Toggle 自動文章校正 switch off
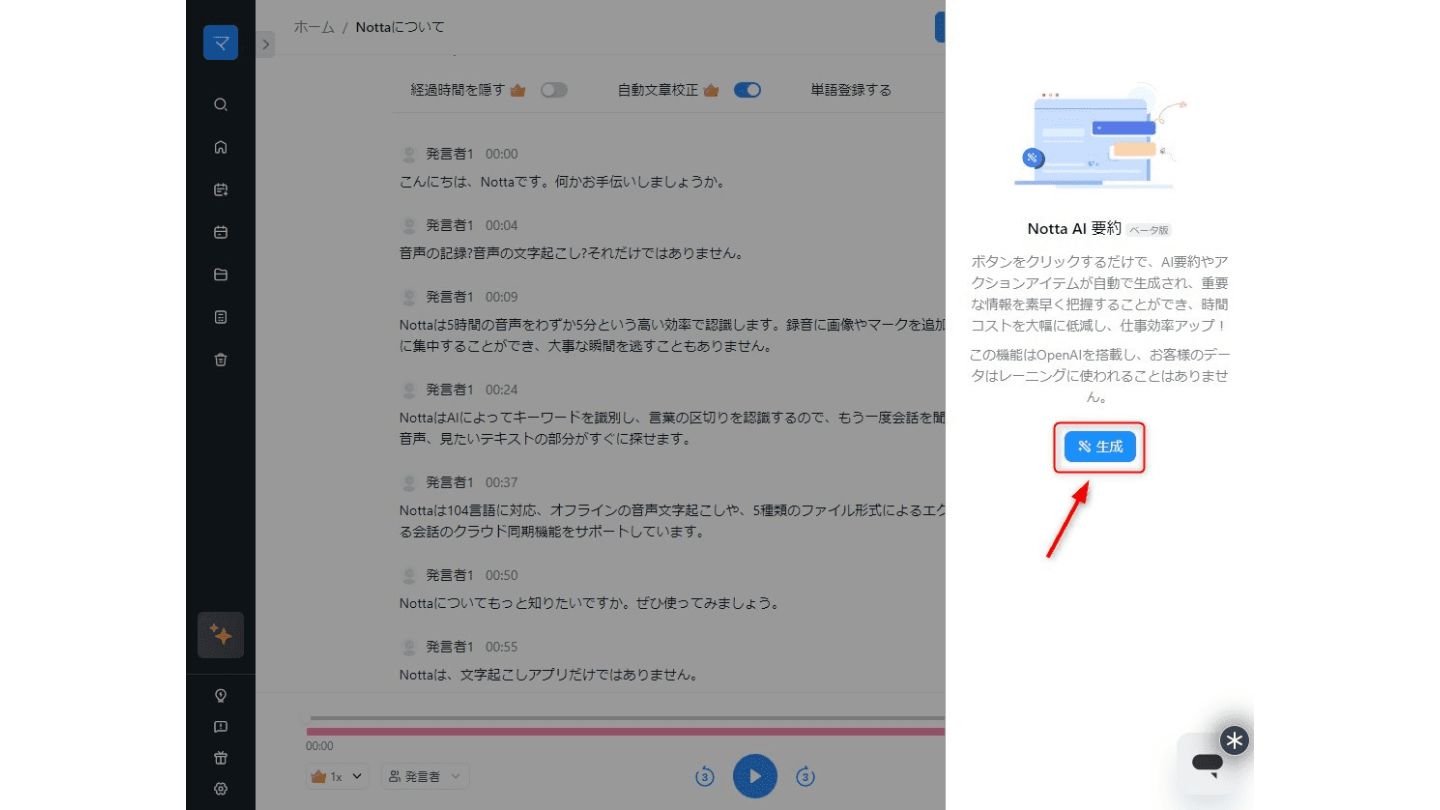The image size is (1440, 810). pos(747,90)
